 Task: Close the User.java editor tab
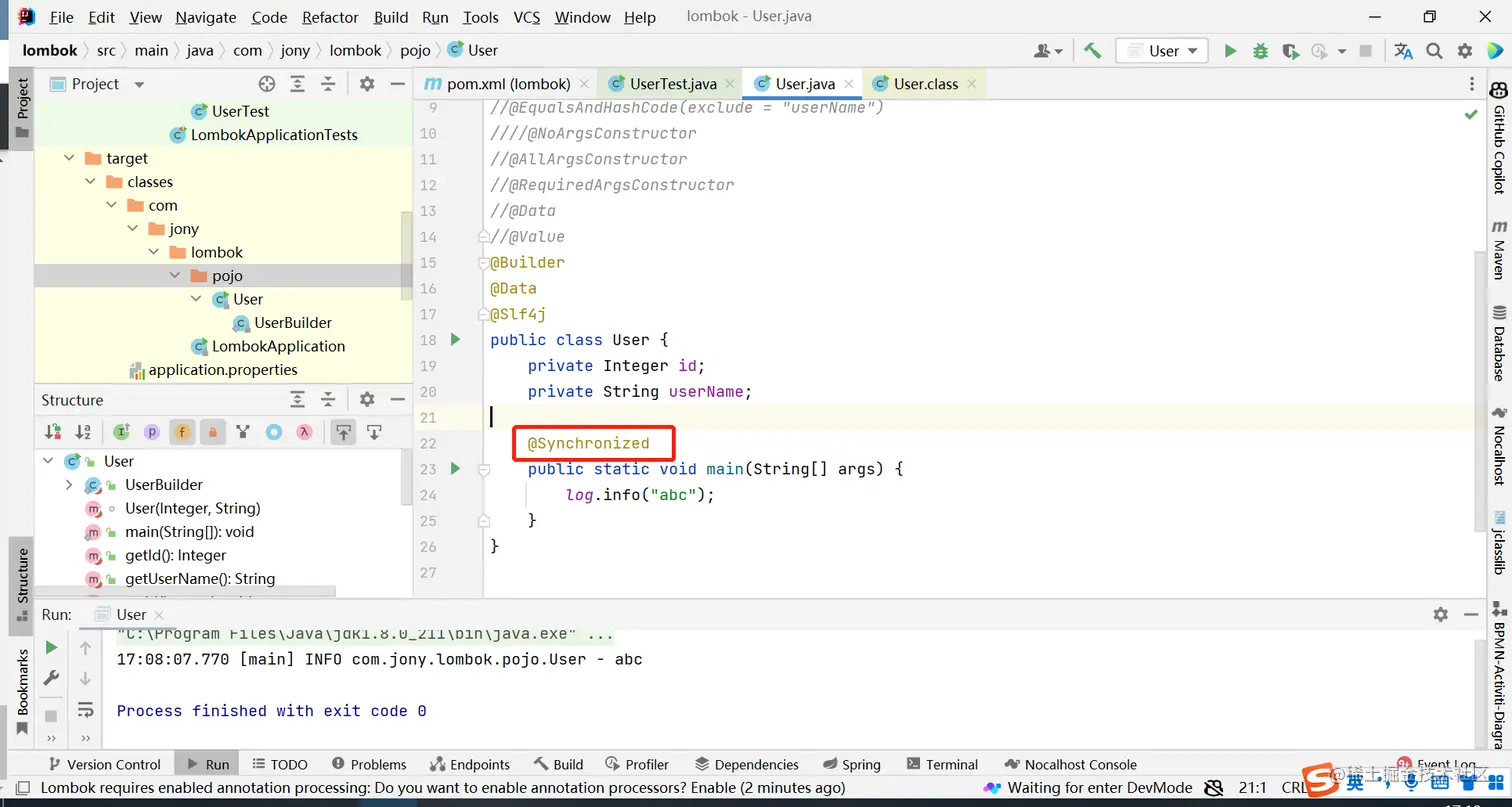coord(848,84)
